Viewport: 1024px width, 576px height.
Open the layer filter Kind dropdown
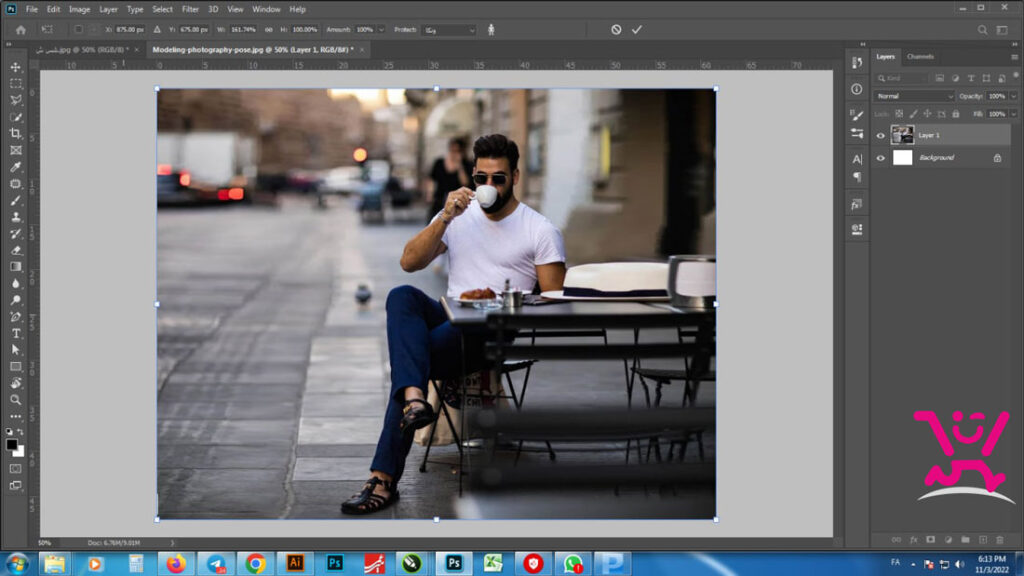pos(903,78)
